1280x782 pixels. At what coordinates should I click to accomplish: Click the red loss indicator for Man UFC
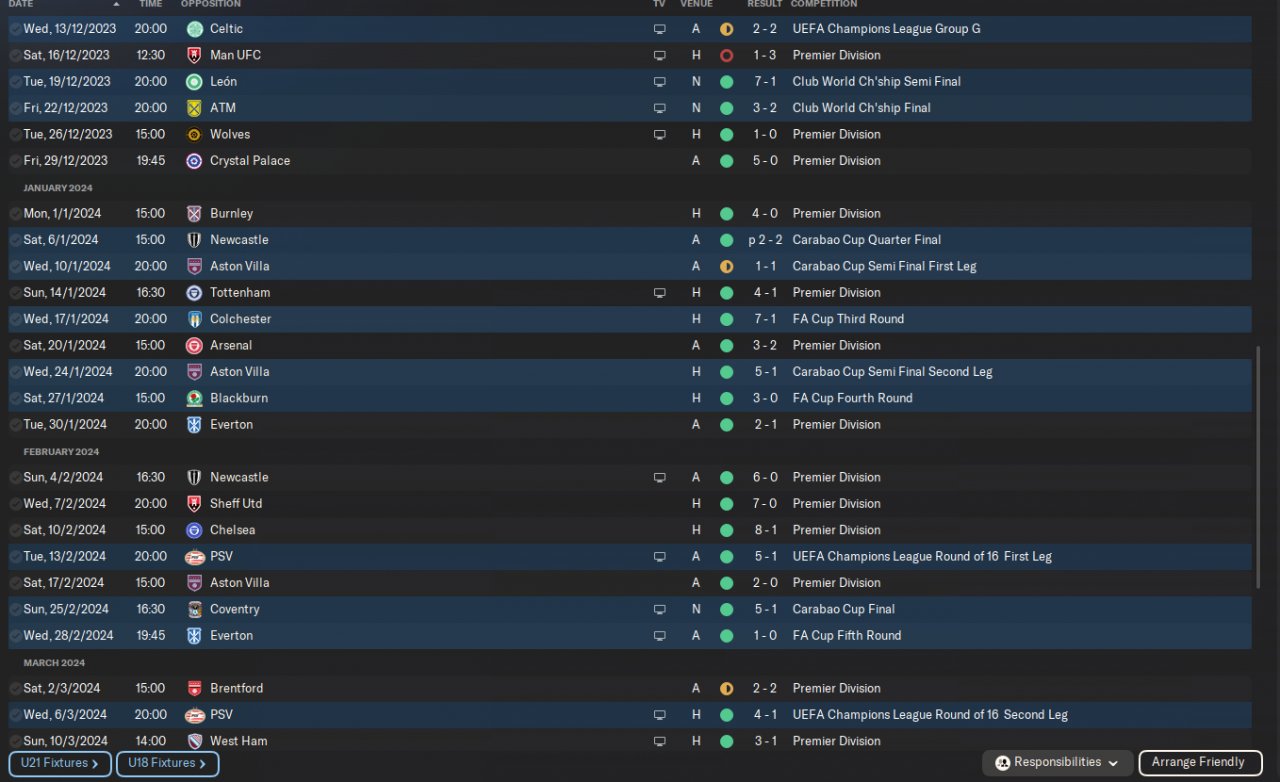point(726,55)
